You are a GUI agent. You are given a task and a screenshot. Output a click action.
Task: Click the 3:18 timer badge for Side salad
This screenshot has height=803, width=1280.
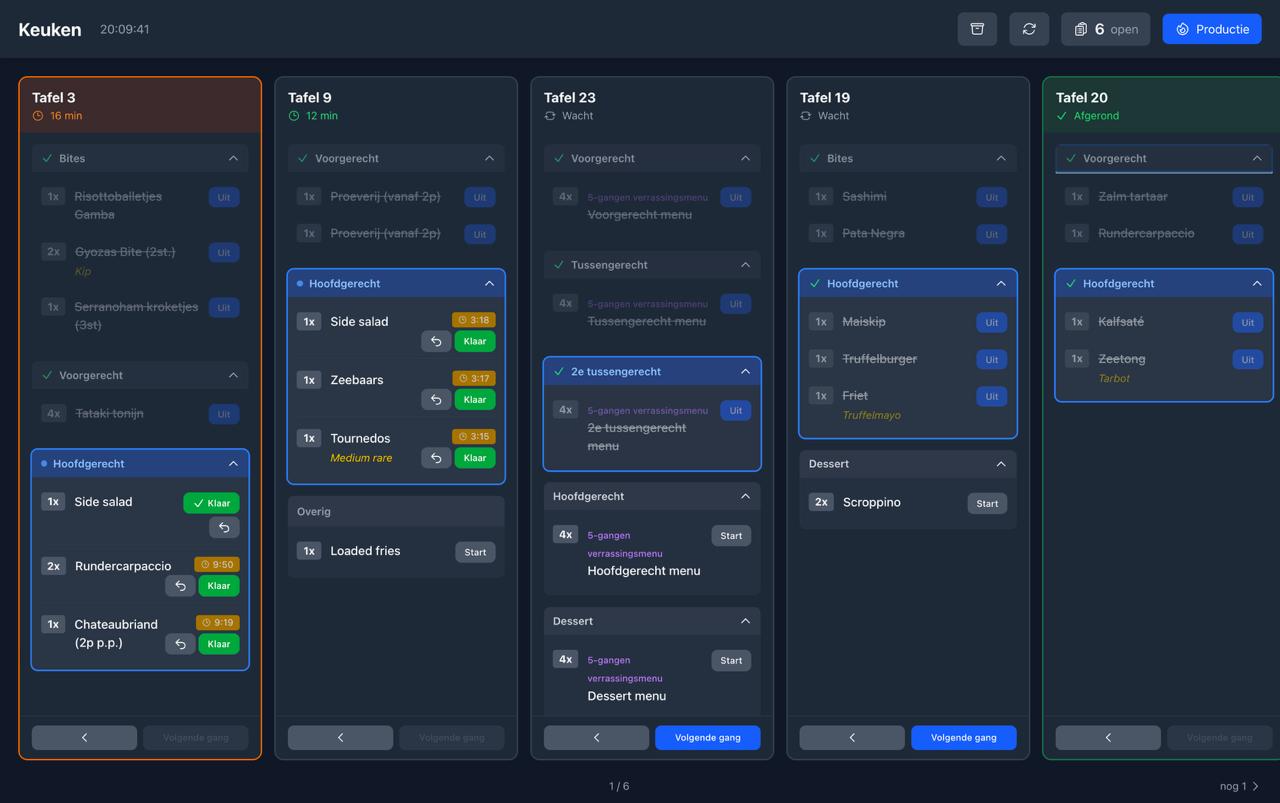pos(474,320)
